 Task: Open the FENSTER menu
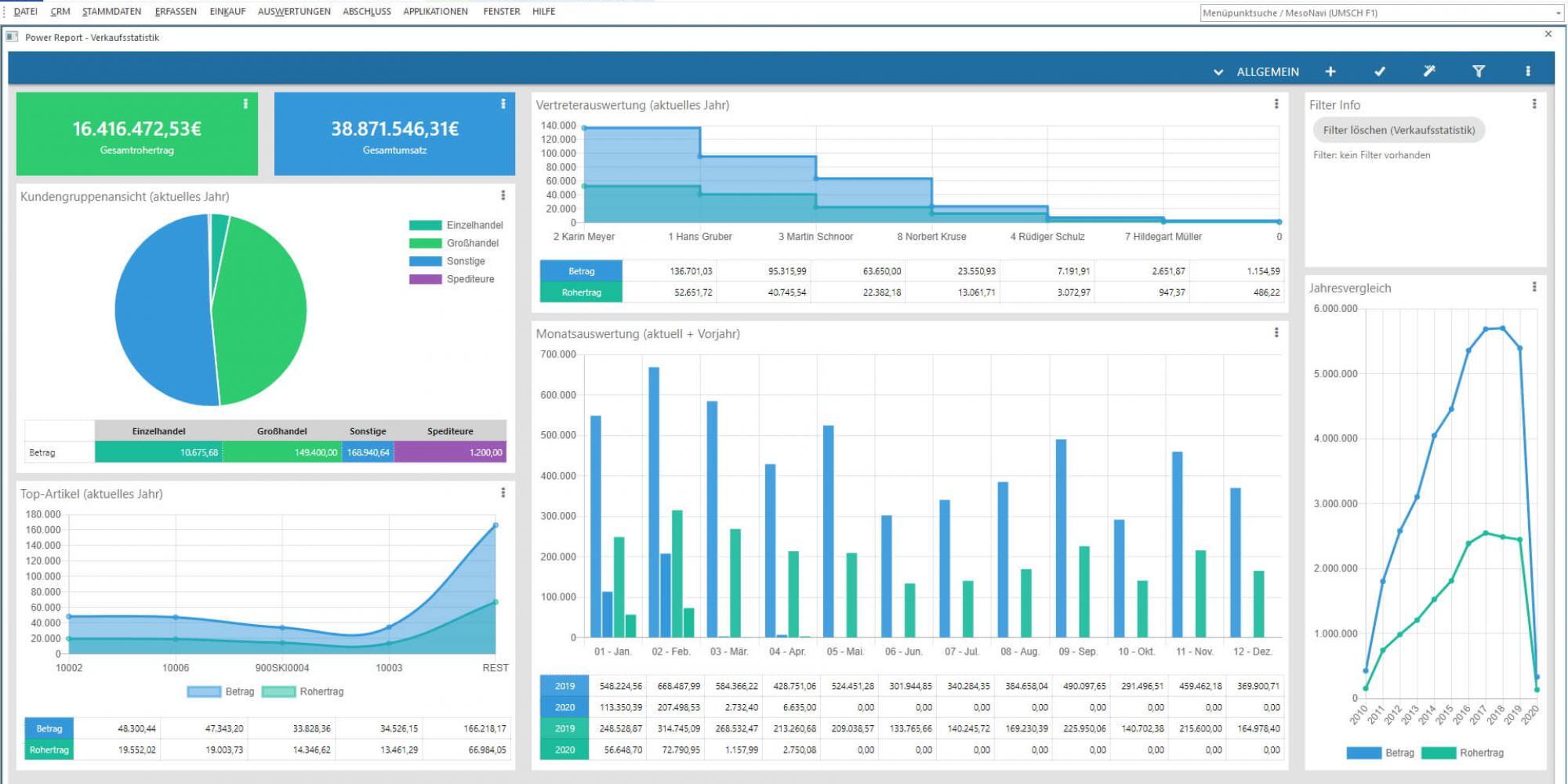[x=502, y=12]
